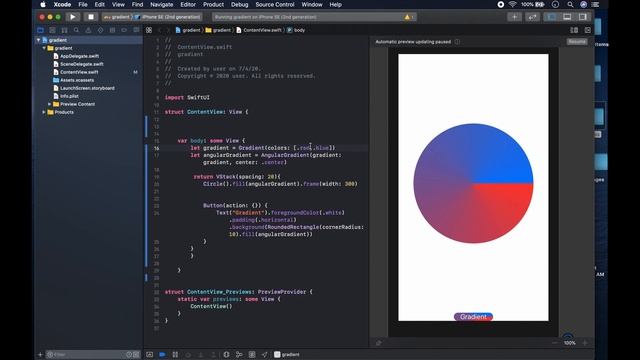Collapse the gradient project root

pyautogui.click(x=38, y=40)
